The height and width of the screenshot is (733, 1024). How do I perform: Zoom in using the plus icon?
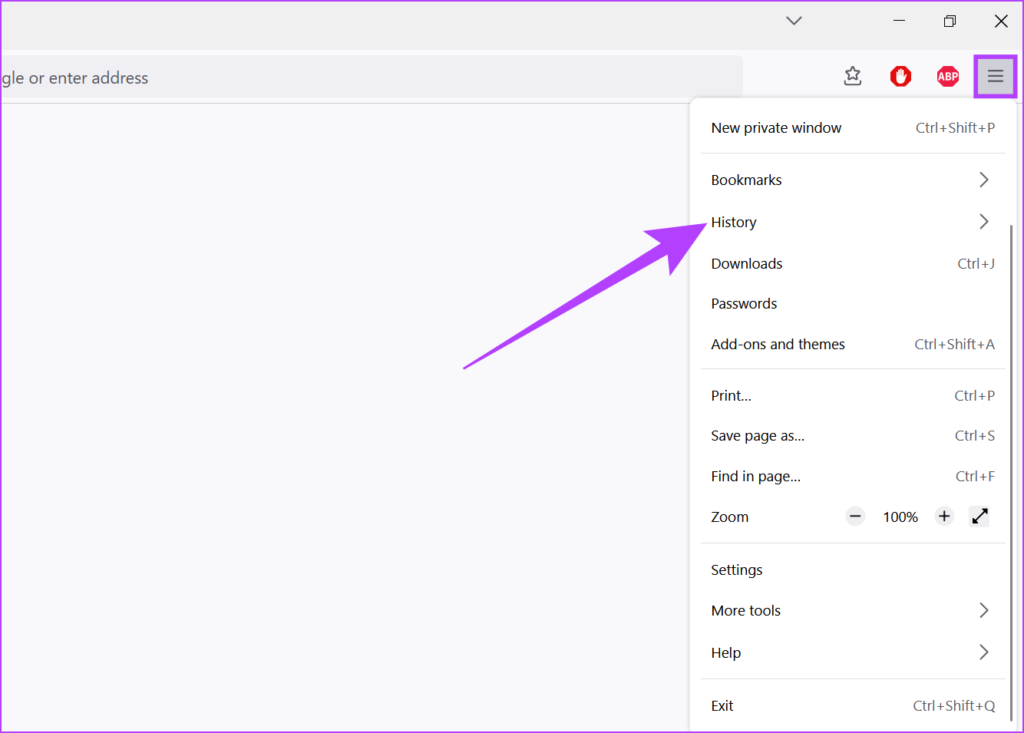point(944,516)
